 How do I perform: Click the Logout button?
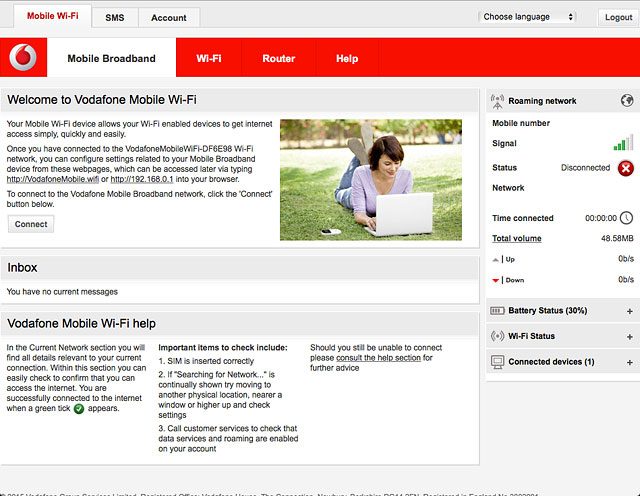pyautogui.click(x=617, y=18)
